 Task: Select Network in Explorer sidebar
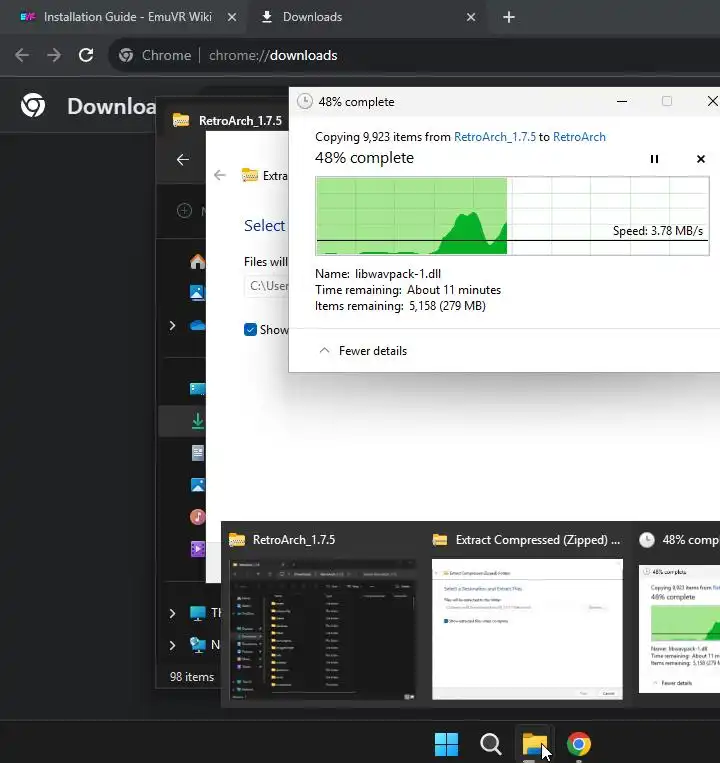[205, 645]
